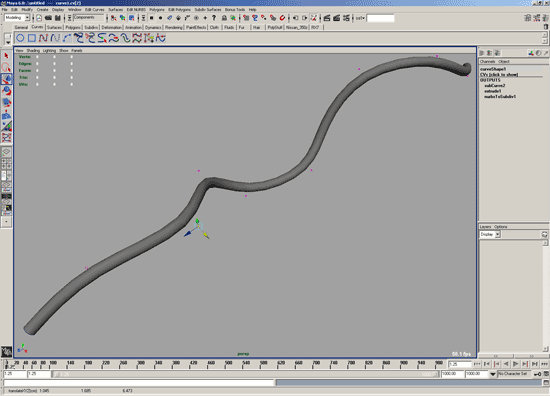This screenshot has height=396, width=550.
Task: Select the CV Curve tool shelf icon
Action: point(43,38)
